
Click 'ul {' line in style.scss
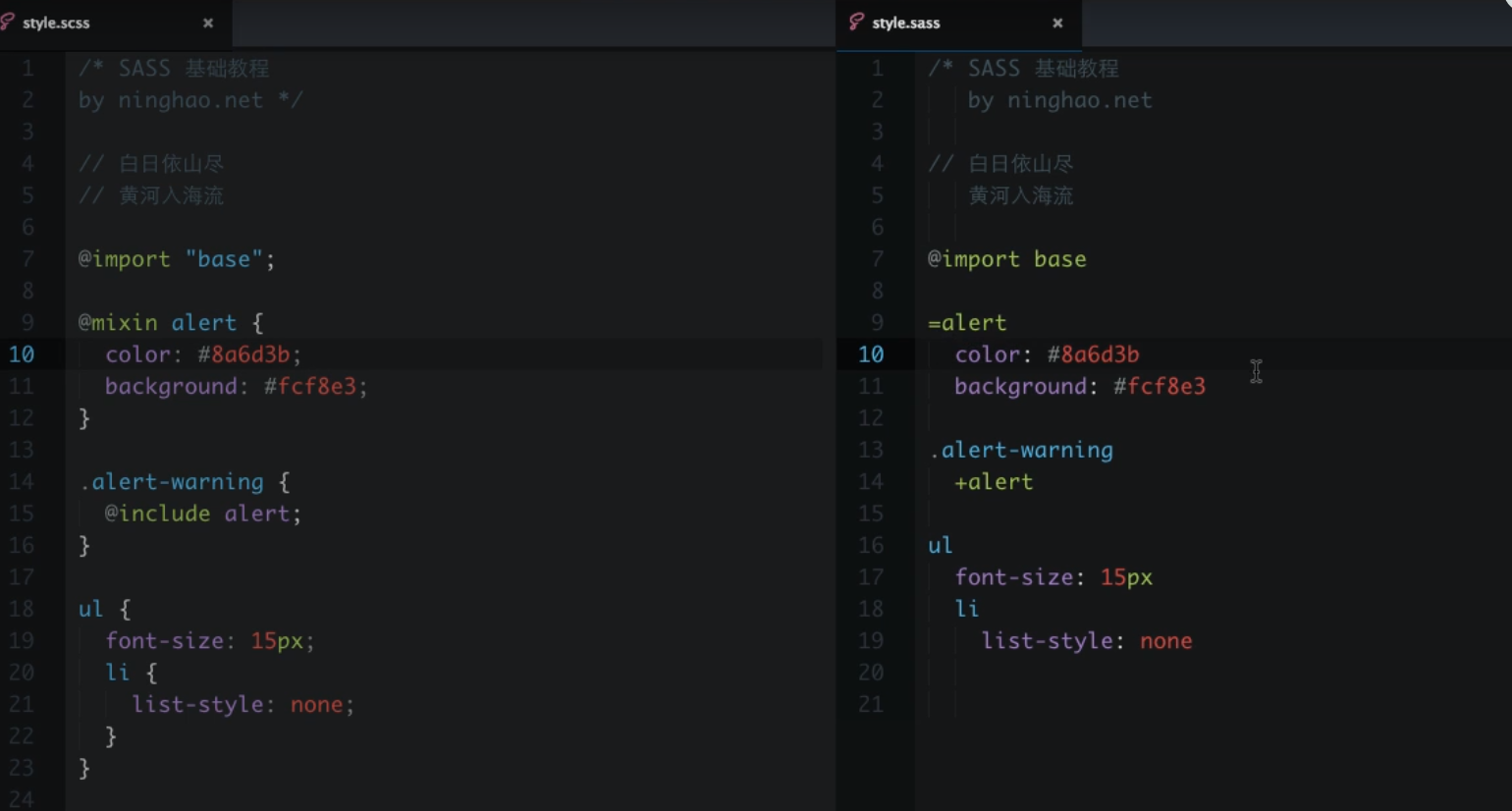[104, 609]
